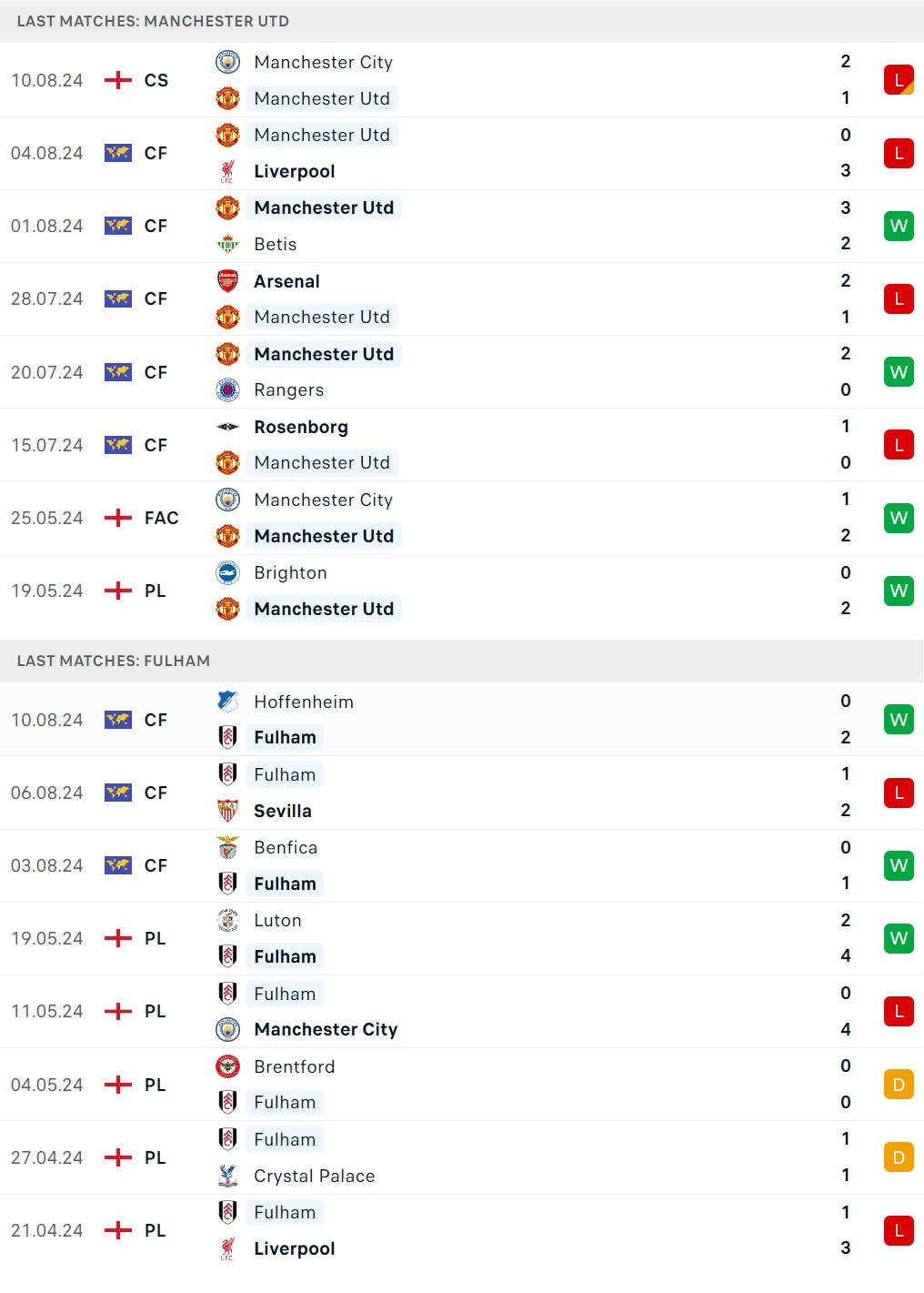Click the Rosenborg club logo
924x1293 pixels.
tap(227, 427)
